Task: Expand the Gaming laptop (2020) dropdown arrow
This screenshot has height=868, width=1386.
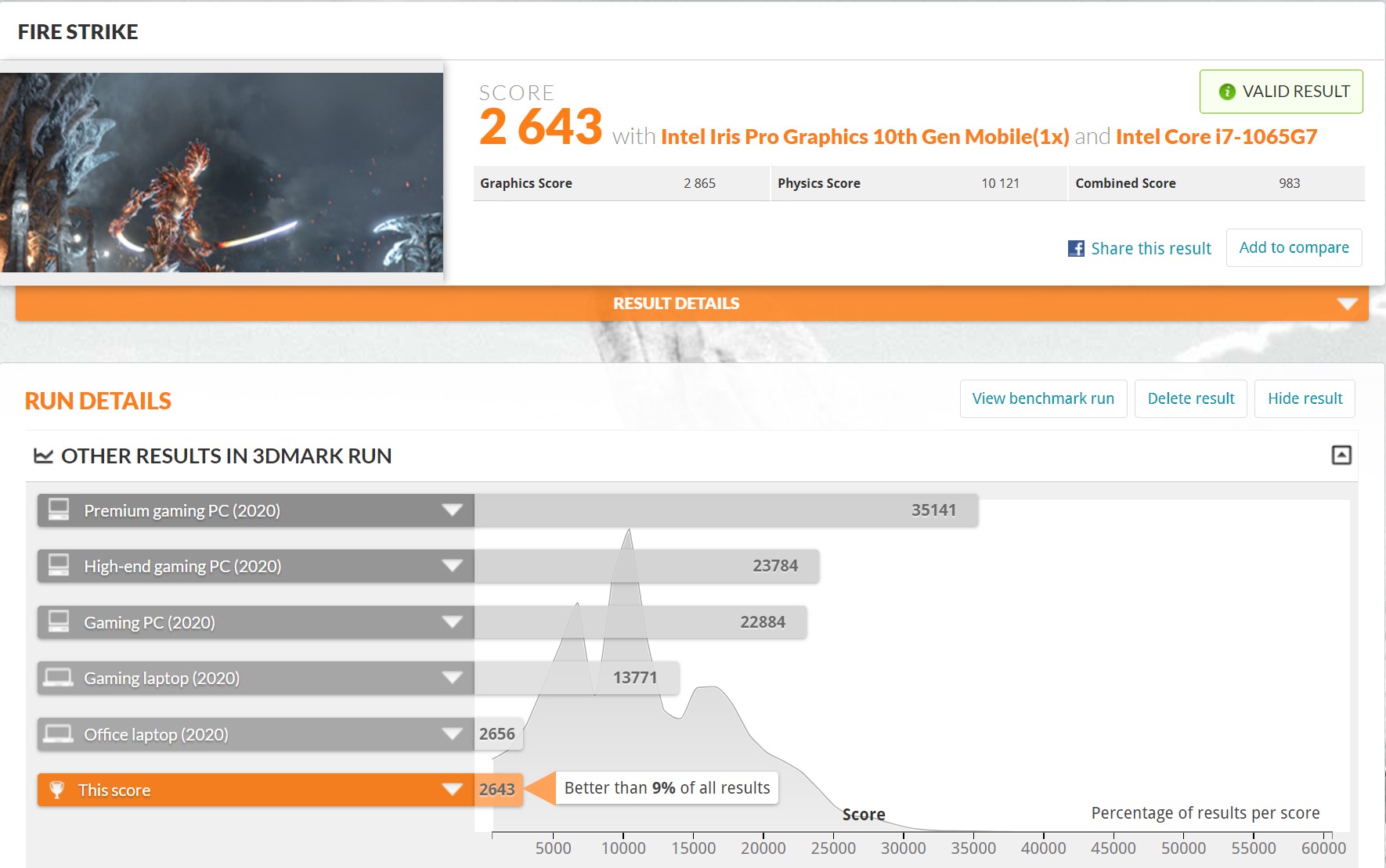Action: pos(452,678)
